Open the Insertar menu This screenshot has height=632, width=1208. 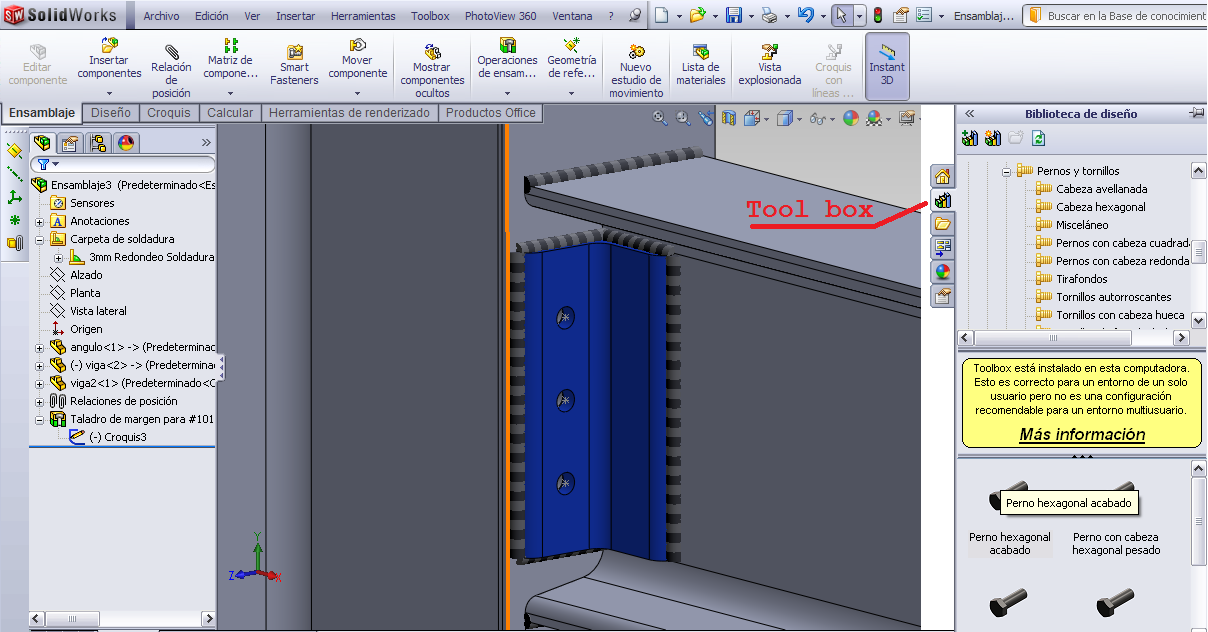[x=295, y=16]
